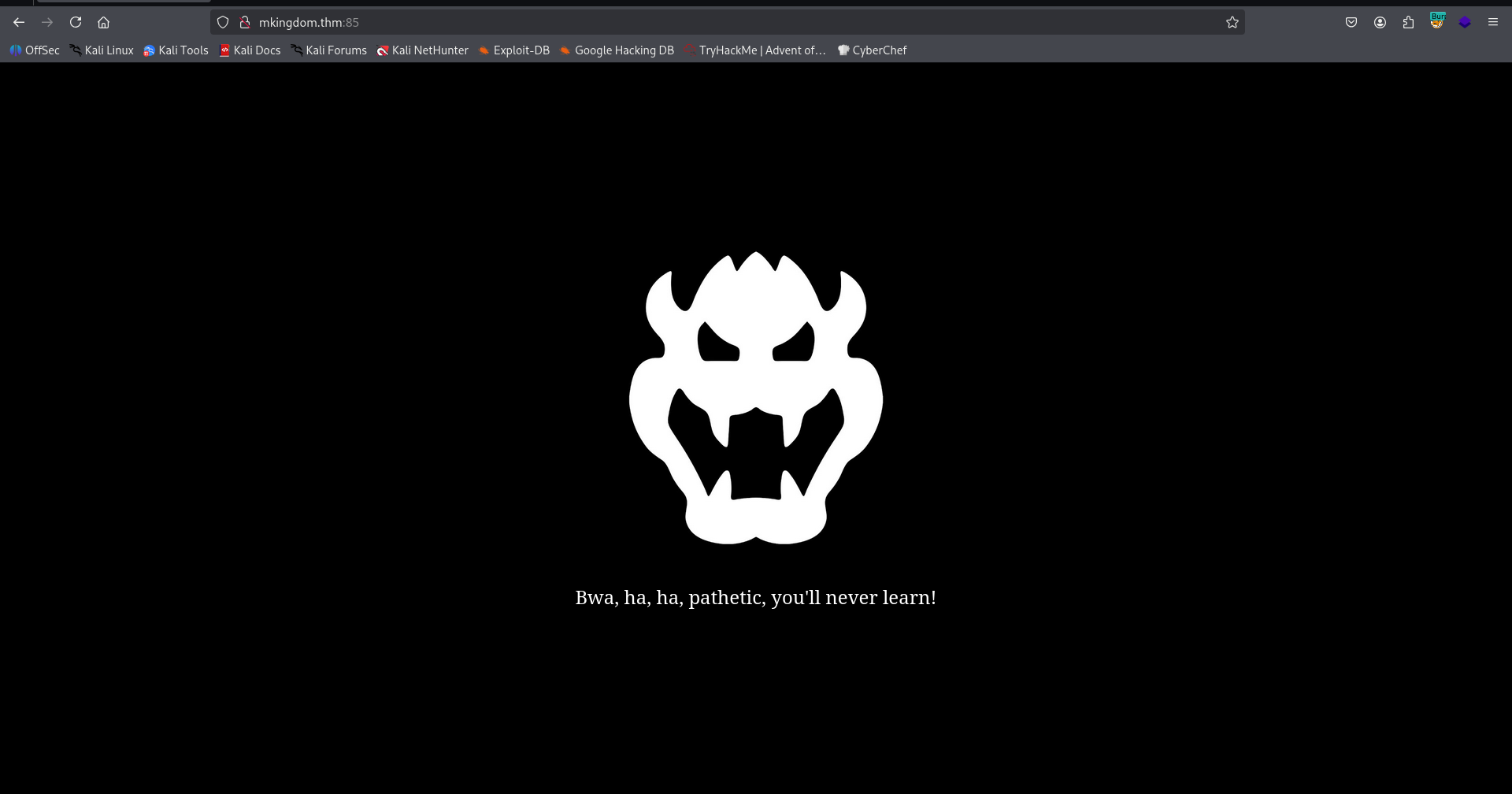Open the OffSec bookmark
Viewport: 1512px width, 794px height.
click(x=35, y=50)
